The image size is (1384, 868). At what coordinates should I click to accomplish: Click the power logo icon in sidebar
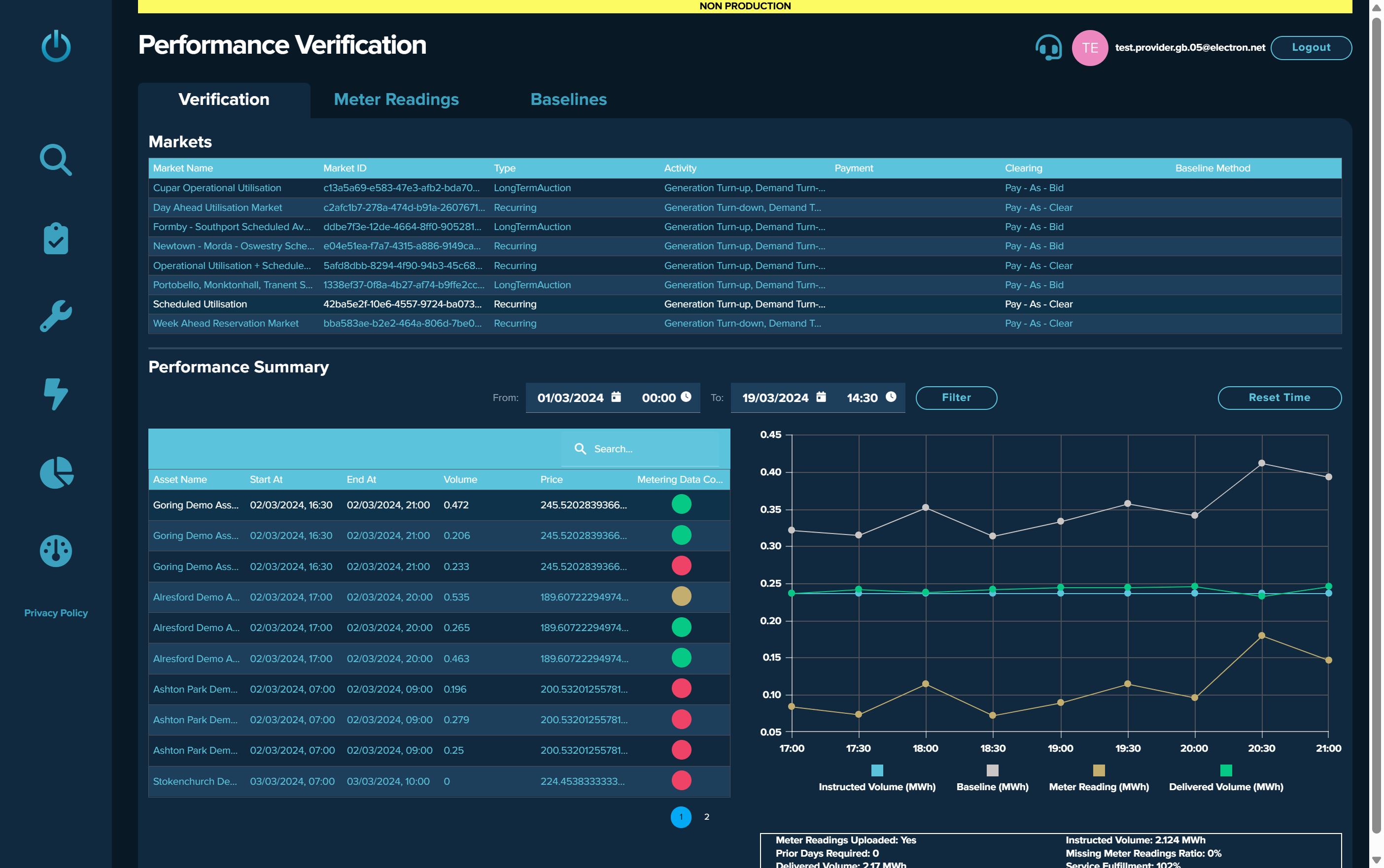pos(56,46)
